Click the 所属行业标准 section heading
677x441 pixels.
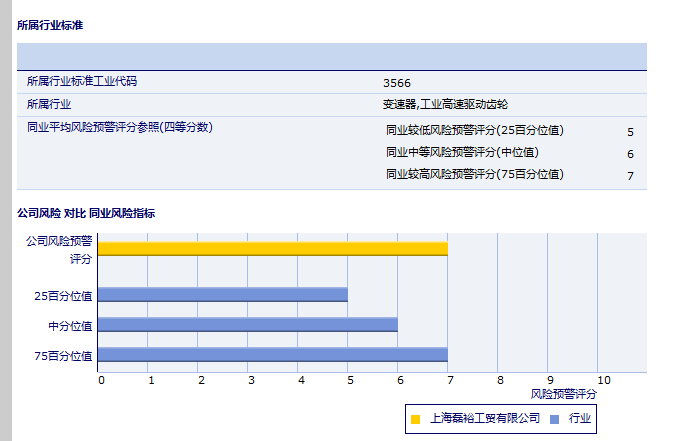click(50, 25)
